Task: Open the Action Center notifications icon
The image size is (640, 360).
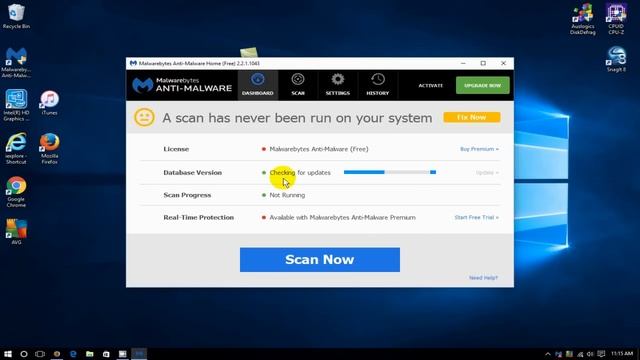Action: 601,354
